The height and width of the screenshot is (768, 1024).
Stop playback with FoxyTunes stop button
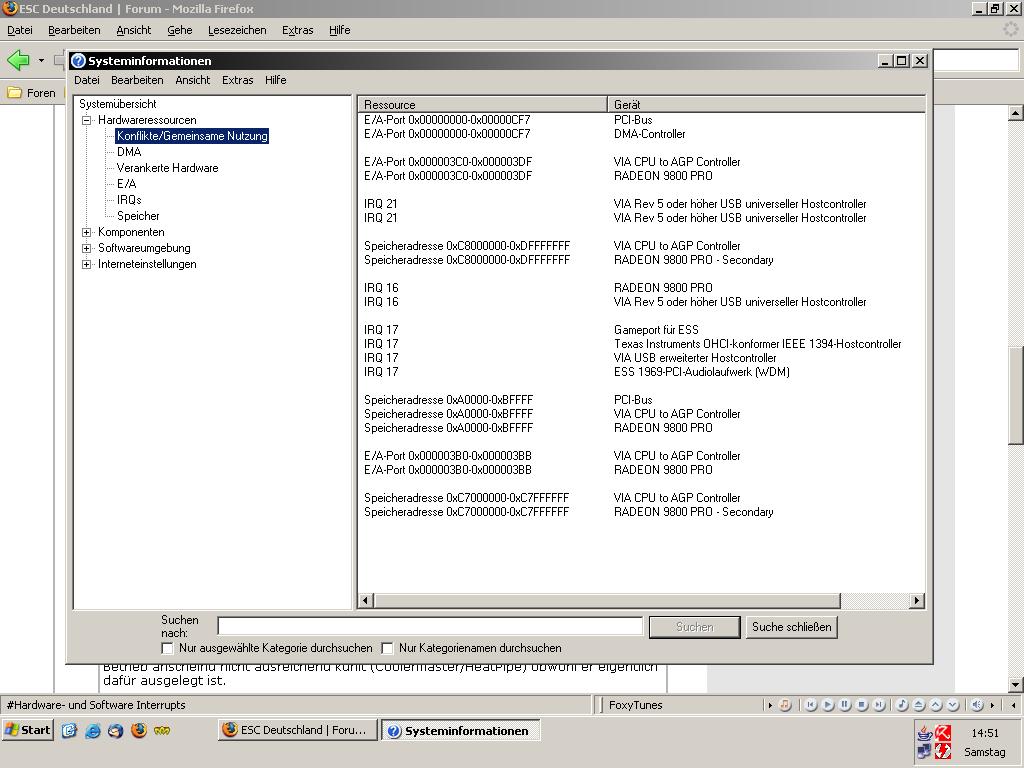click(x=862, y=705)
